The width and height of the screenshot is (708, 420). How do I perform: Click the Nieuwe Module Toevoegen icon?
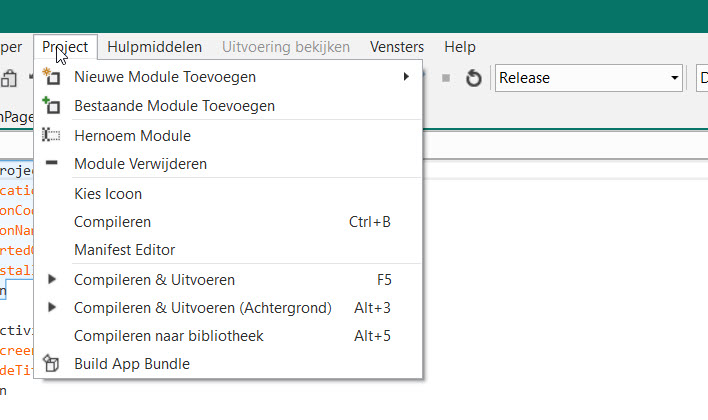tap(52, 77)
